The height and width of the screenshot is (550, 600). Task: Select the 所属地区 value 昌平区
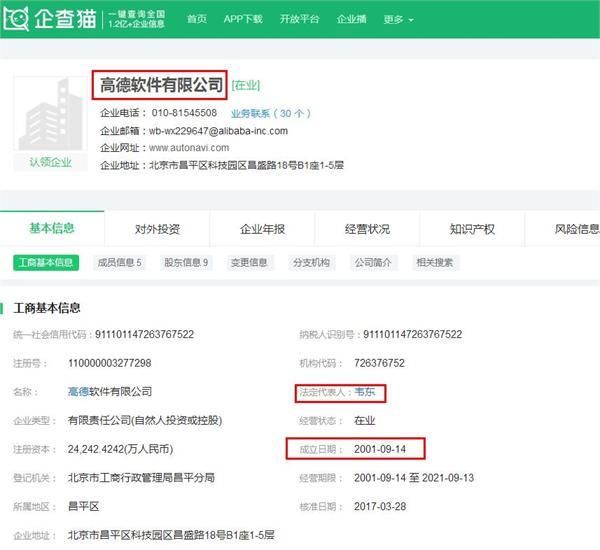(x=83, y=506)
